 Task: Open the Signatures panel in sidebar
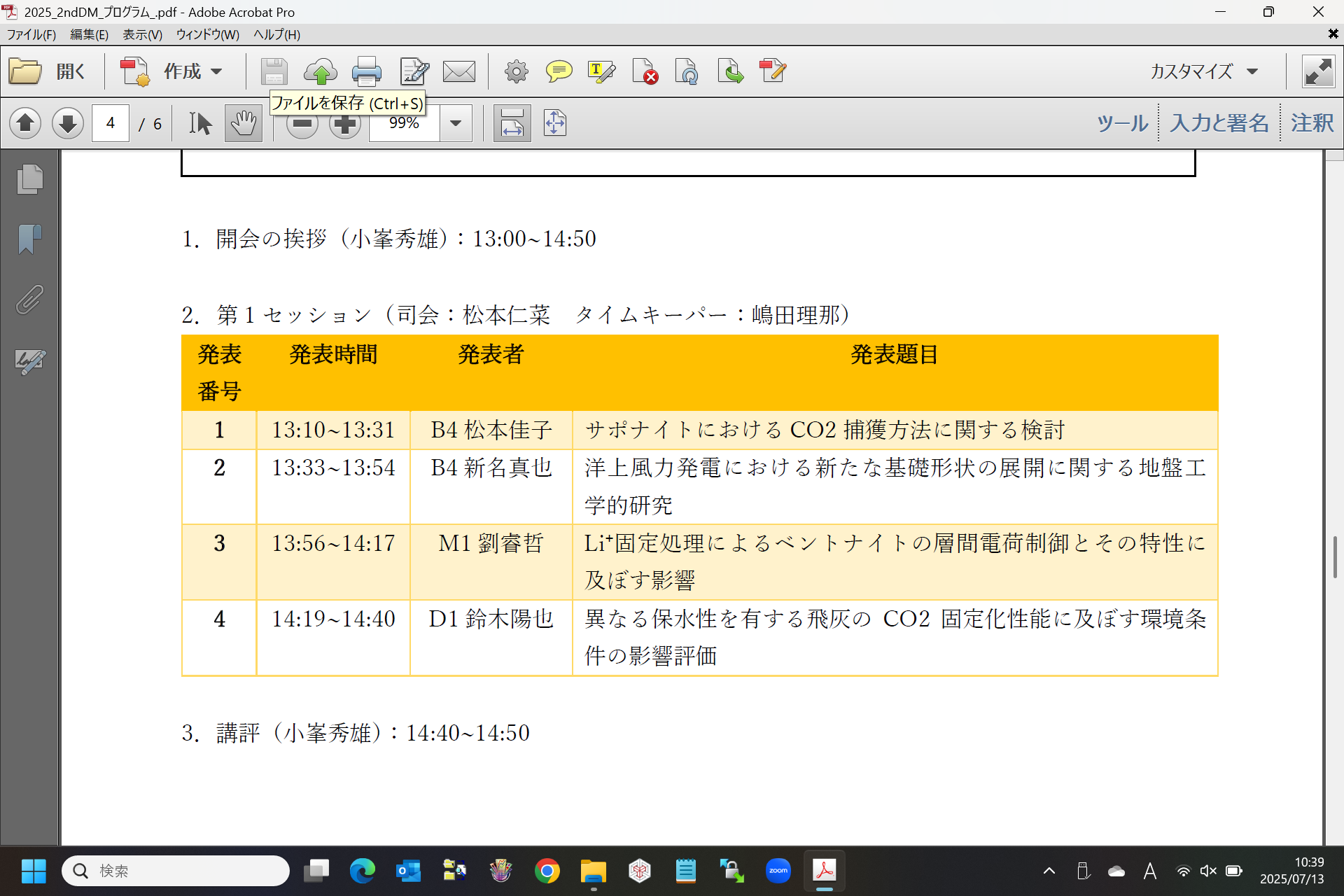[x=29, y=361]
